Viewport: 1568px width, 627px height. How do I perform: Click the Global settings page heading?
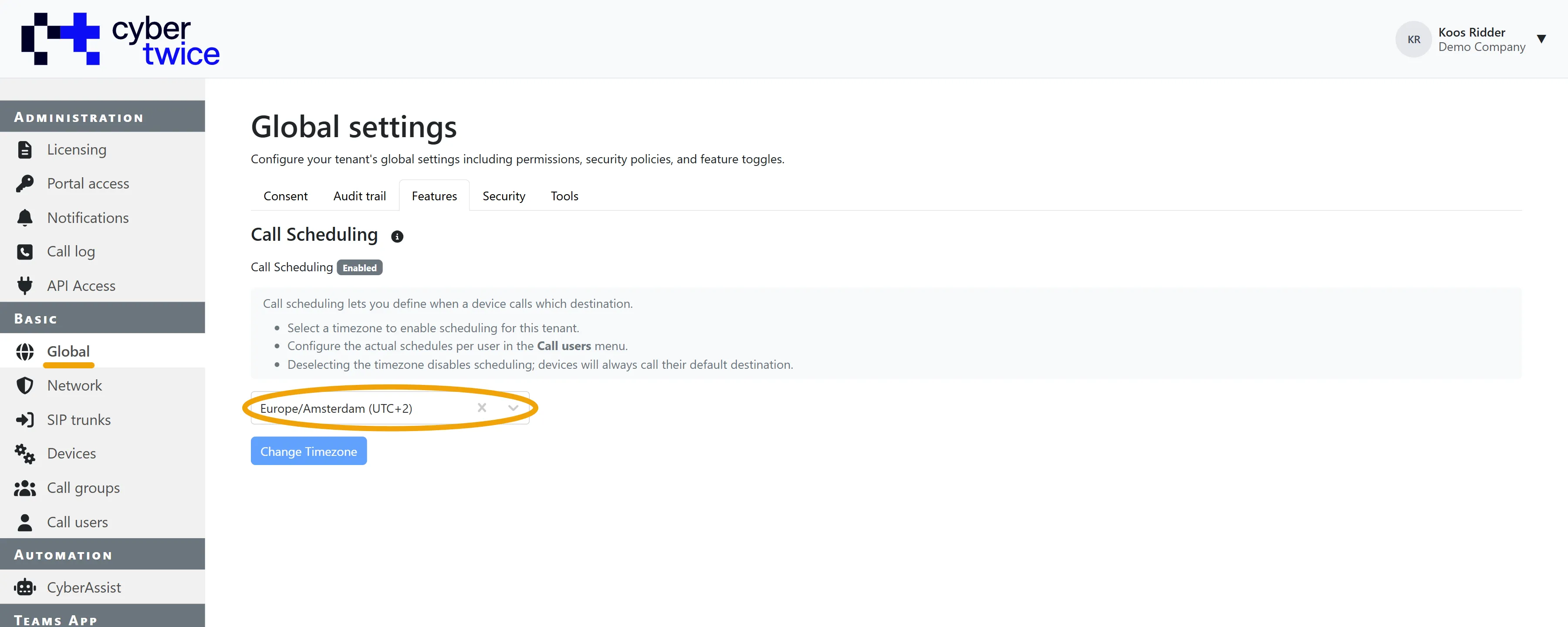point(354,127)
